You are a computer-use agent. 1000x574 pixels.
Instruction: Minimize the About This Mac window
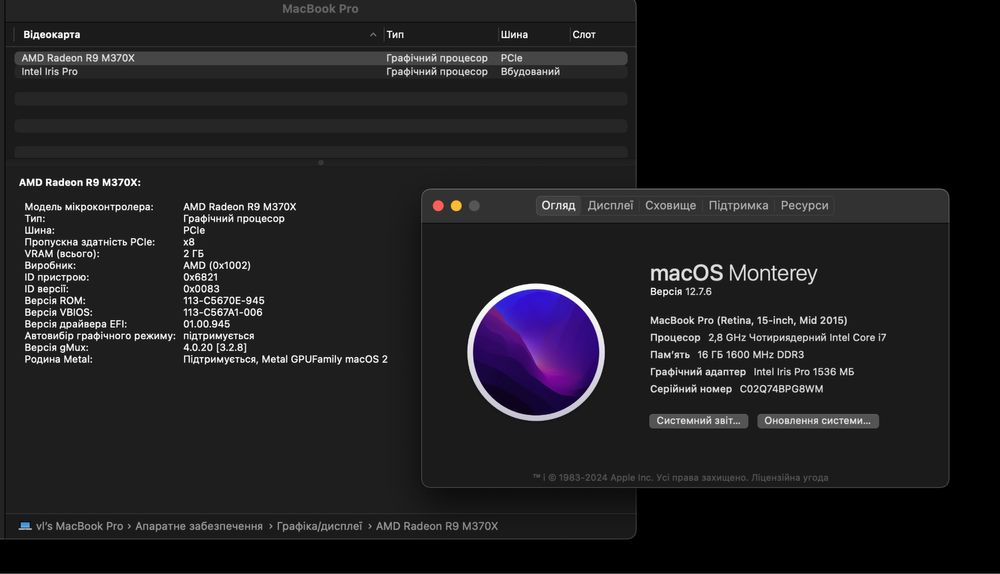[x=456, y=205]
